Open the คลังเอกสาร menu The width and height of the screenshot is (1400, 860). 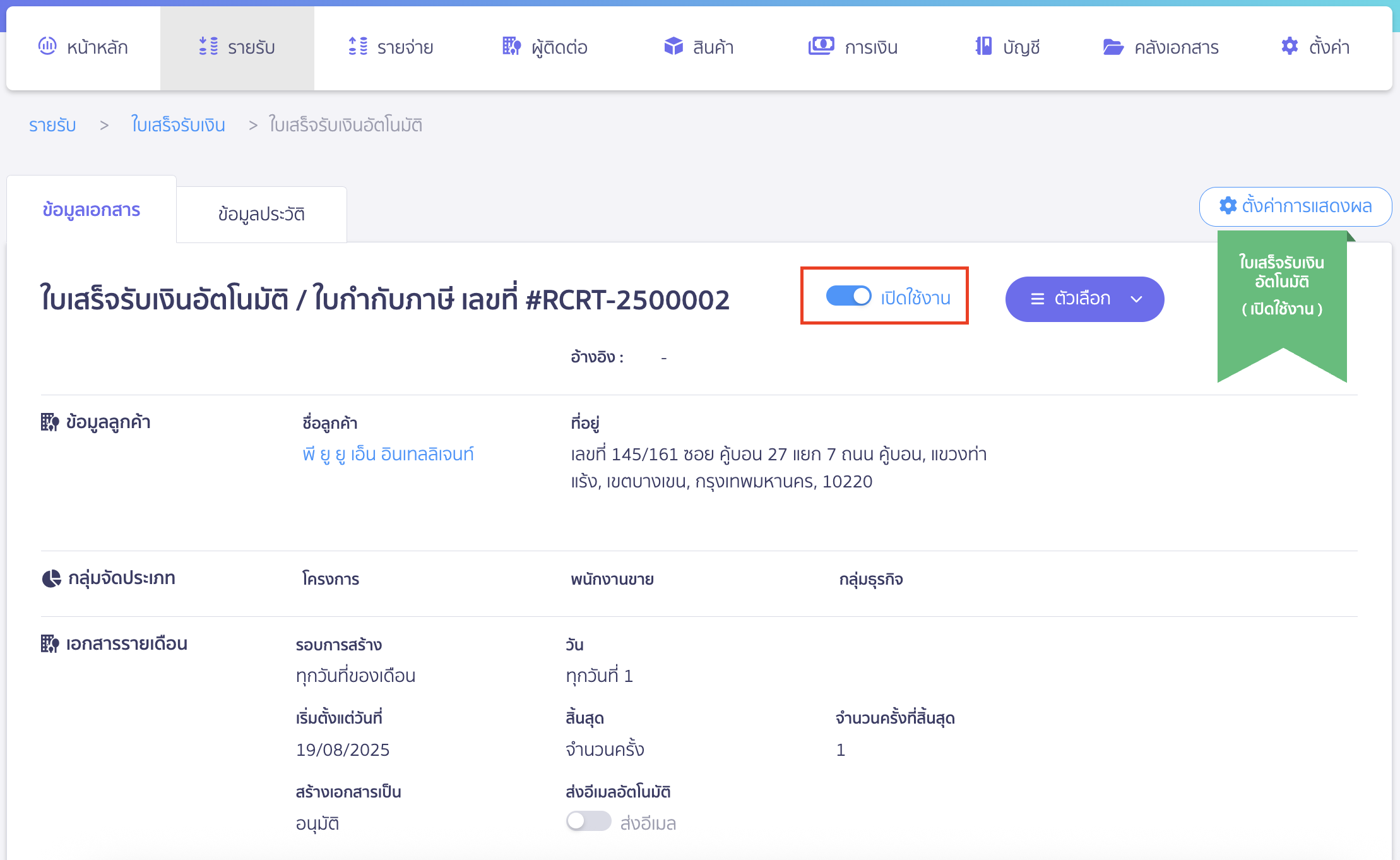(x=1161, y=48)
